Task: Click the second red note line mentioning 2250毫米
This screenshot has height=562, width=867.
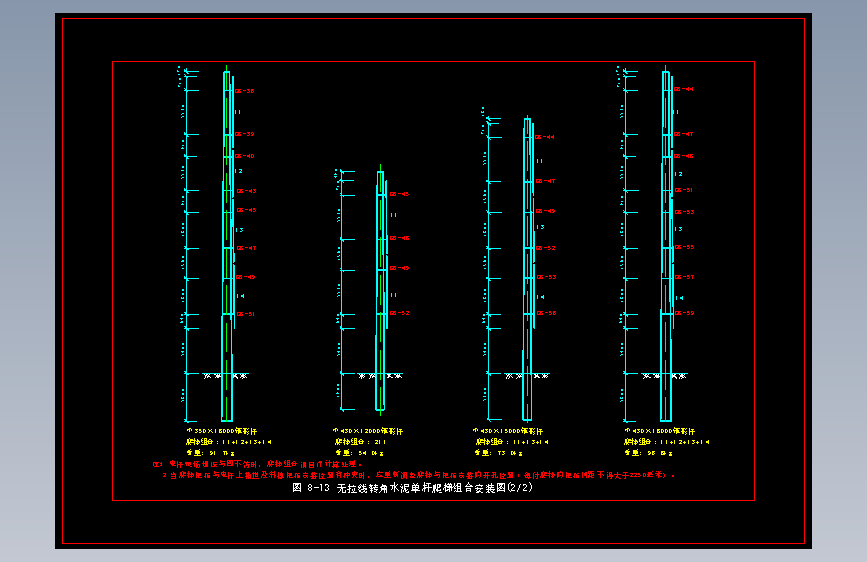Action: coord(419,475)
